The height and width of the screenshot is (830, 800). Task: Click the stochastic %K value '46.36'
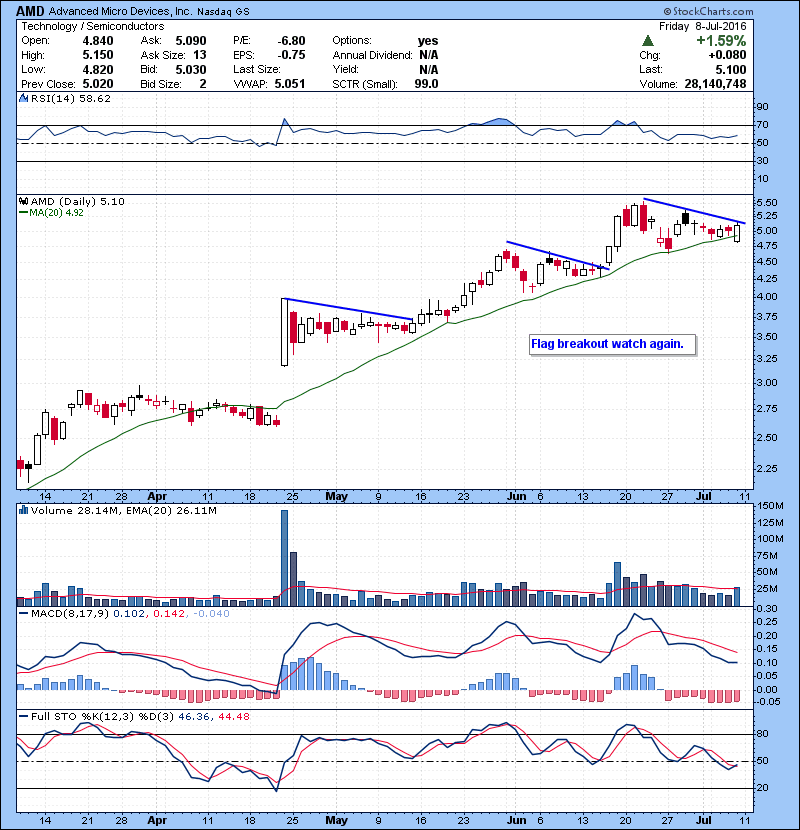[x=194, y=716]
